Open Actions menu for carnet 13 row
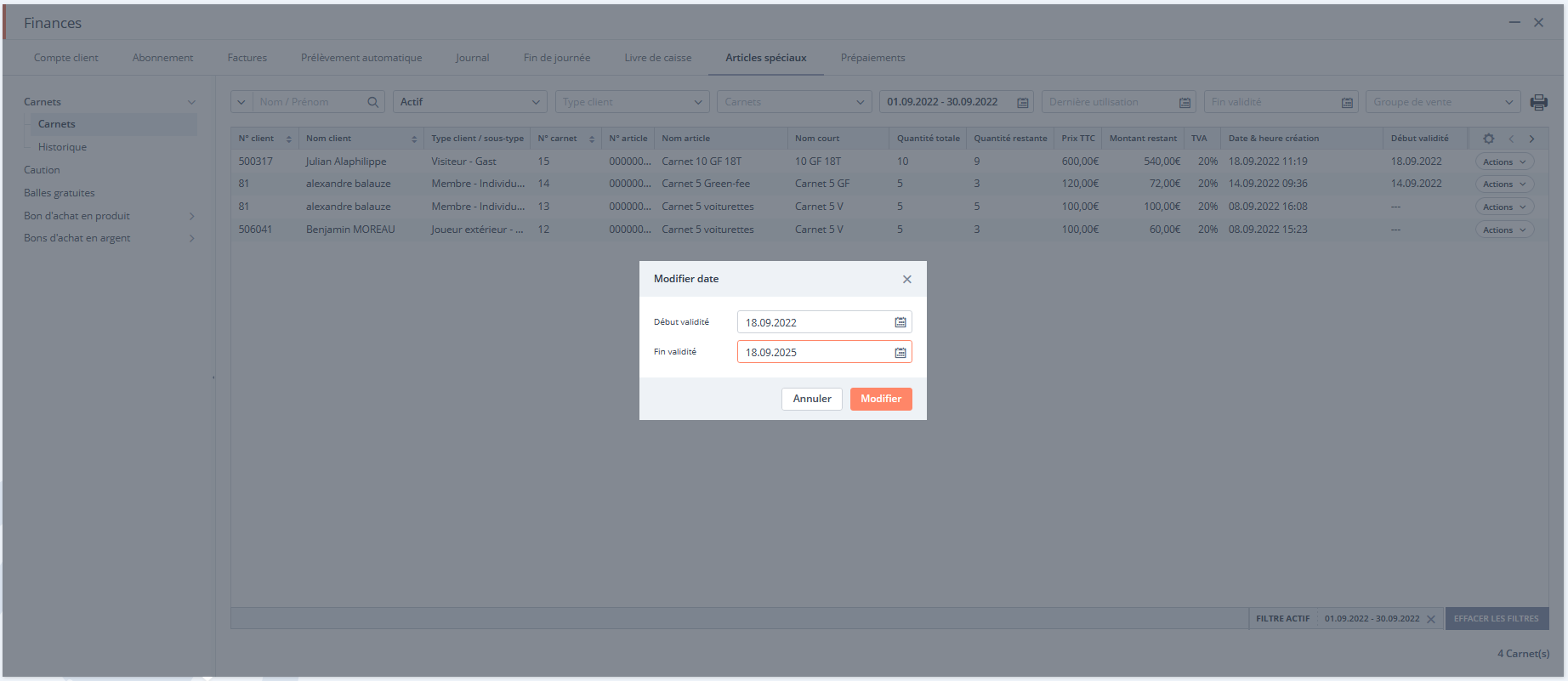Screen dimensions: 1568x681 [1504, 207]
